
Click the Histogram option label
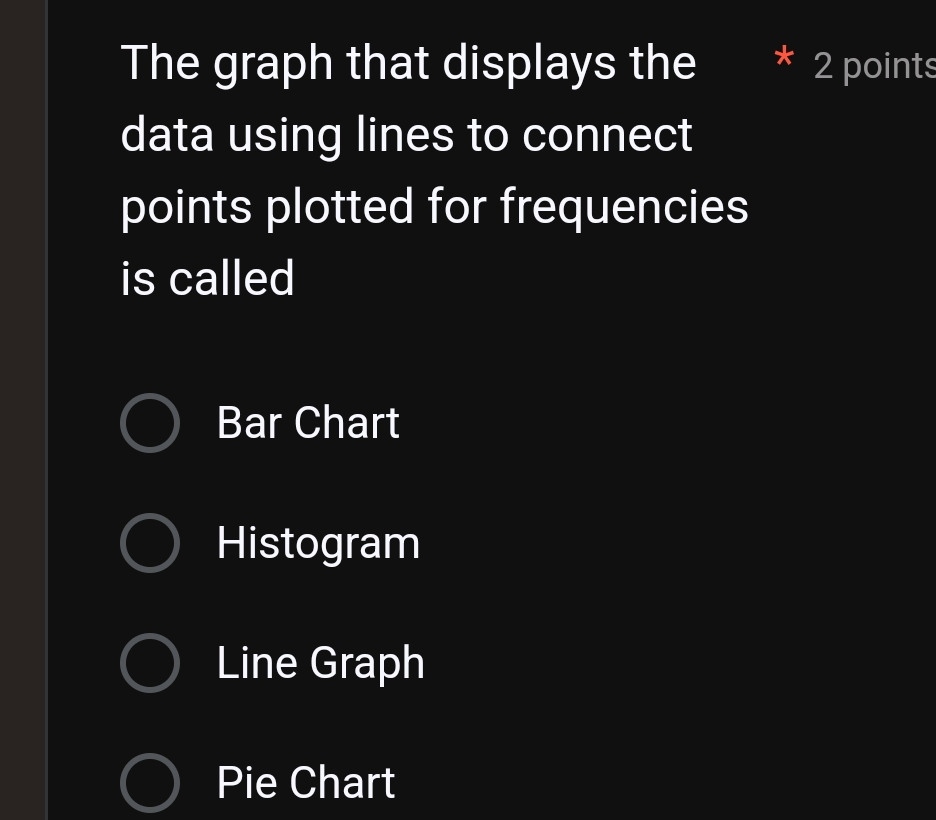(x=318, y=543)
